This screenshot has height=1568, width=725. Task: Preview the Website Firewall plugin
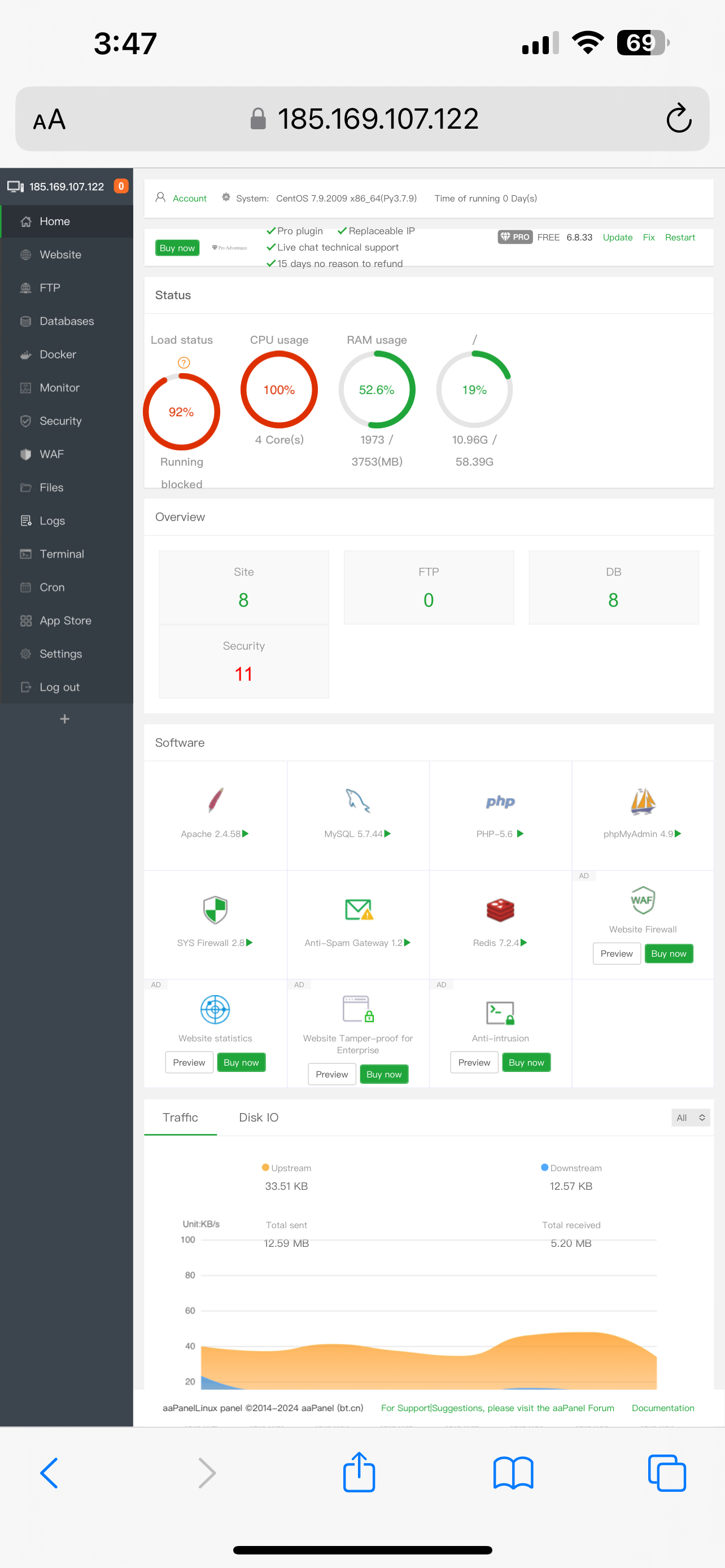pos(617,954)
